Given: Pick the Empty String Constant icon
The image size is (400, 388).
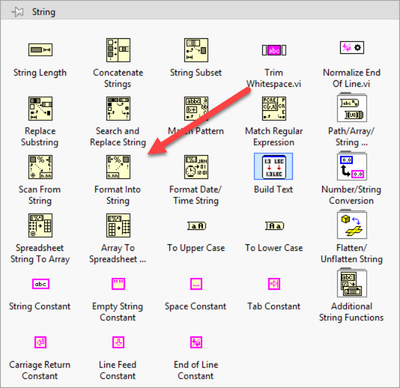Looking at the screenshot, I should point(118,284).
